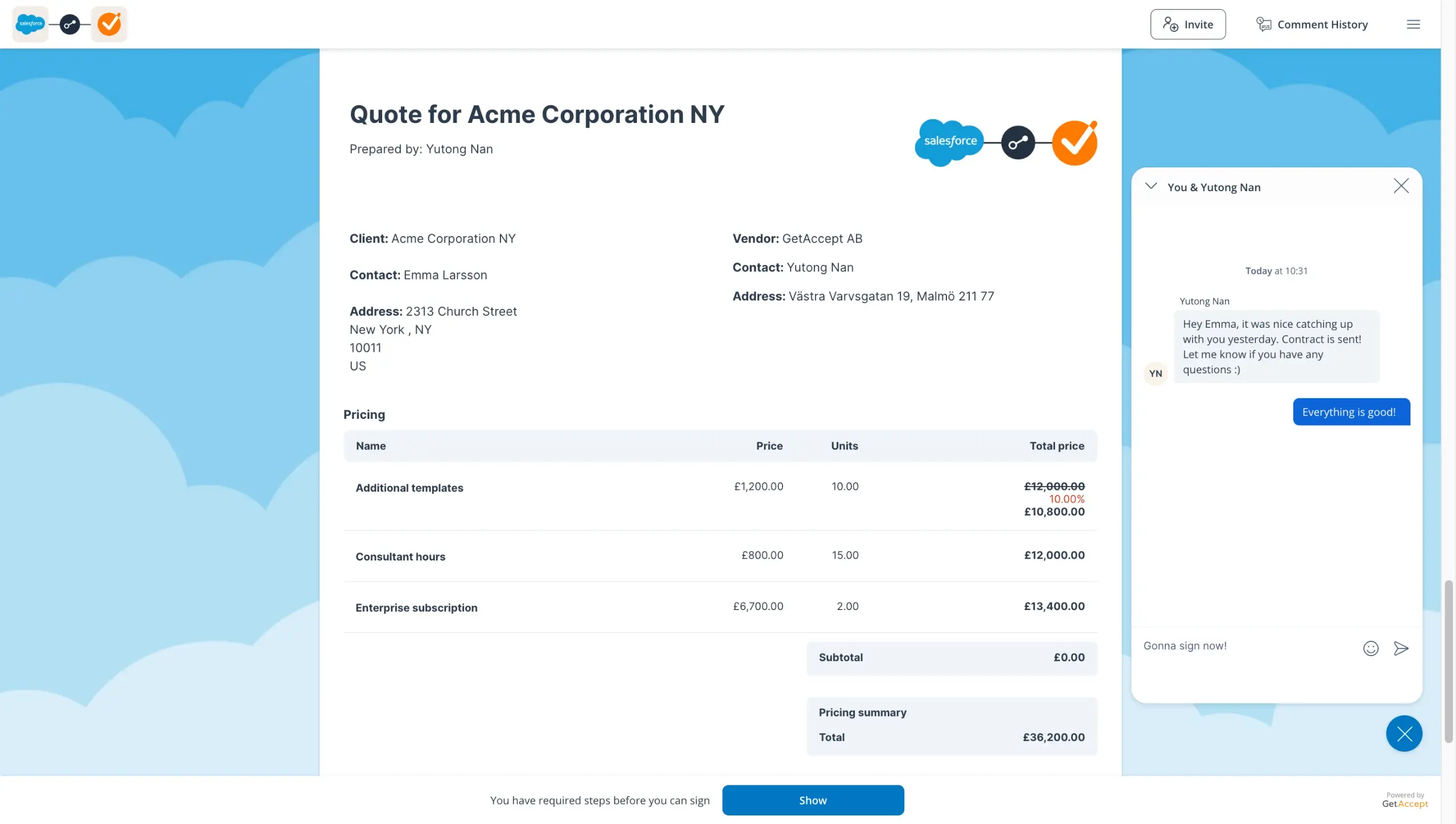
Task: Click the 'Units' column header
Action: coord(844,446)
